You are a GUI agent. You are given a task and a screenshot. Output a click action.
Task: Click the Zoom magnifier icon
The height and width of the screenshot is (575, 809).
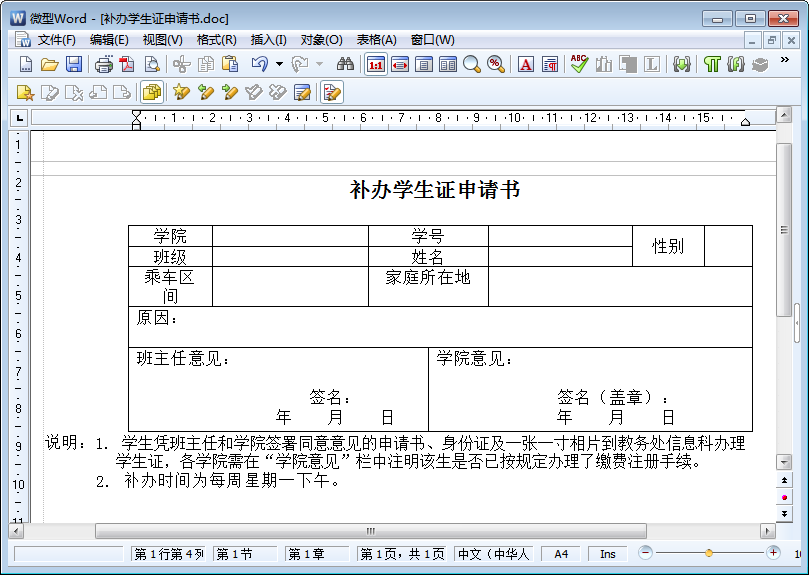coord(472,65)
